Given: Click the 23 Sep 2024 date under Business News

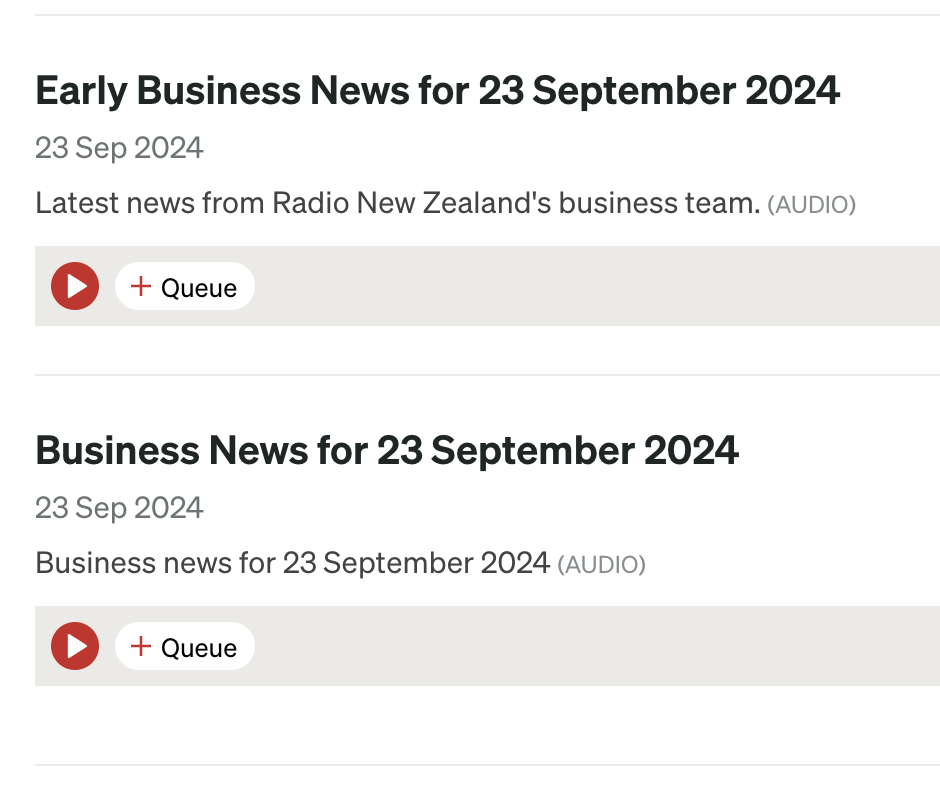Looking at the screenshot, I should click(x=119, y=508).
